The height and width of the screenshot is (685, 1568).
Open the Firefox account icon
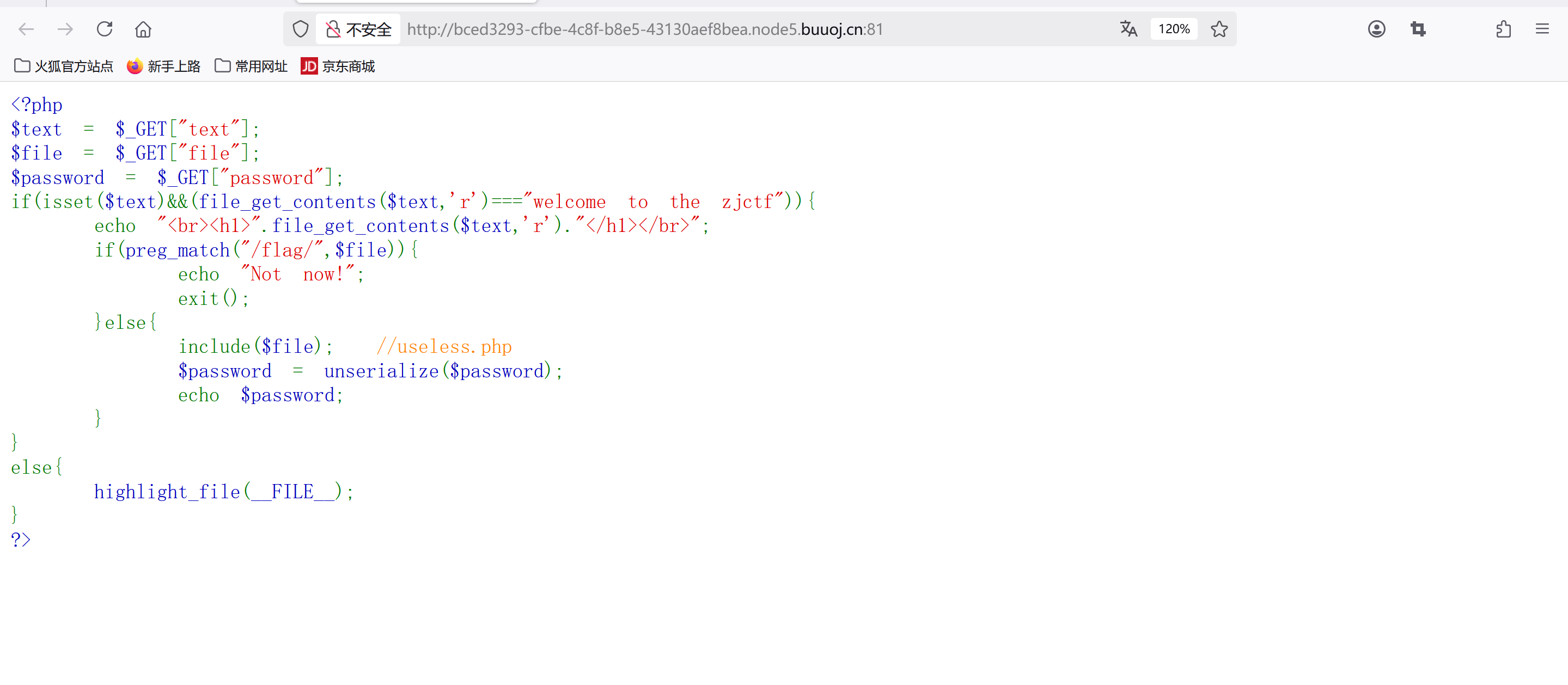tap(1376, 29)
